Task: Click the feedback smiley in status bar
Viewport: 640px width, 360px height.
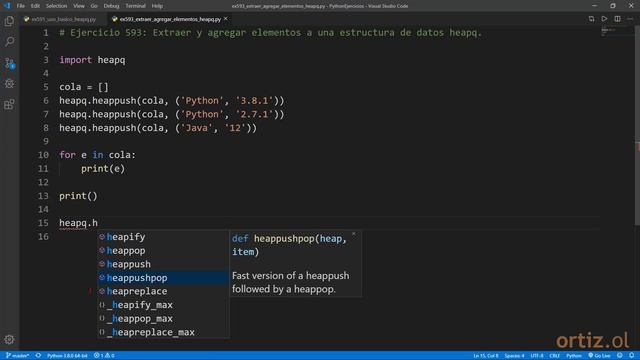Action: pyautogui.click(x=620, y=356)
